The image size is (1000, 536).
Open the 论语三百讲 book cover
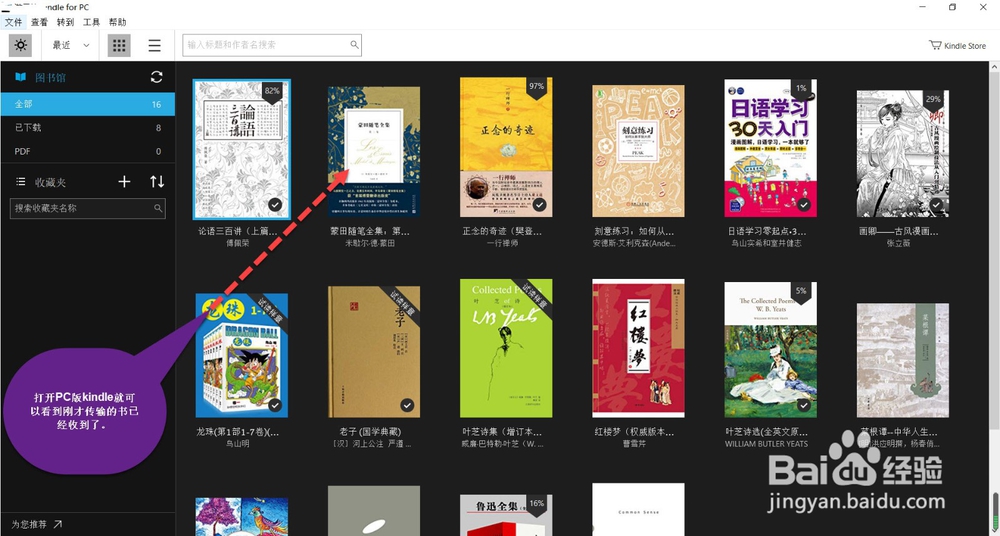pos(242,150)
